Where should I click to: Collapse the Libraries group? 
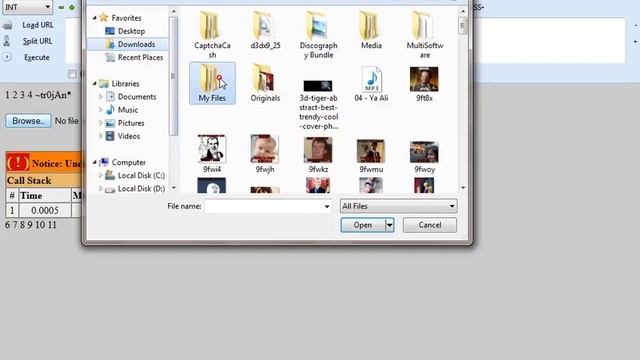[x=94, y=84]
